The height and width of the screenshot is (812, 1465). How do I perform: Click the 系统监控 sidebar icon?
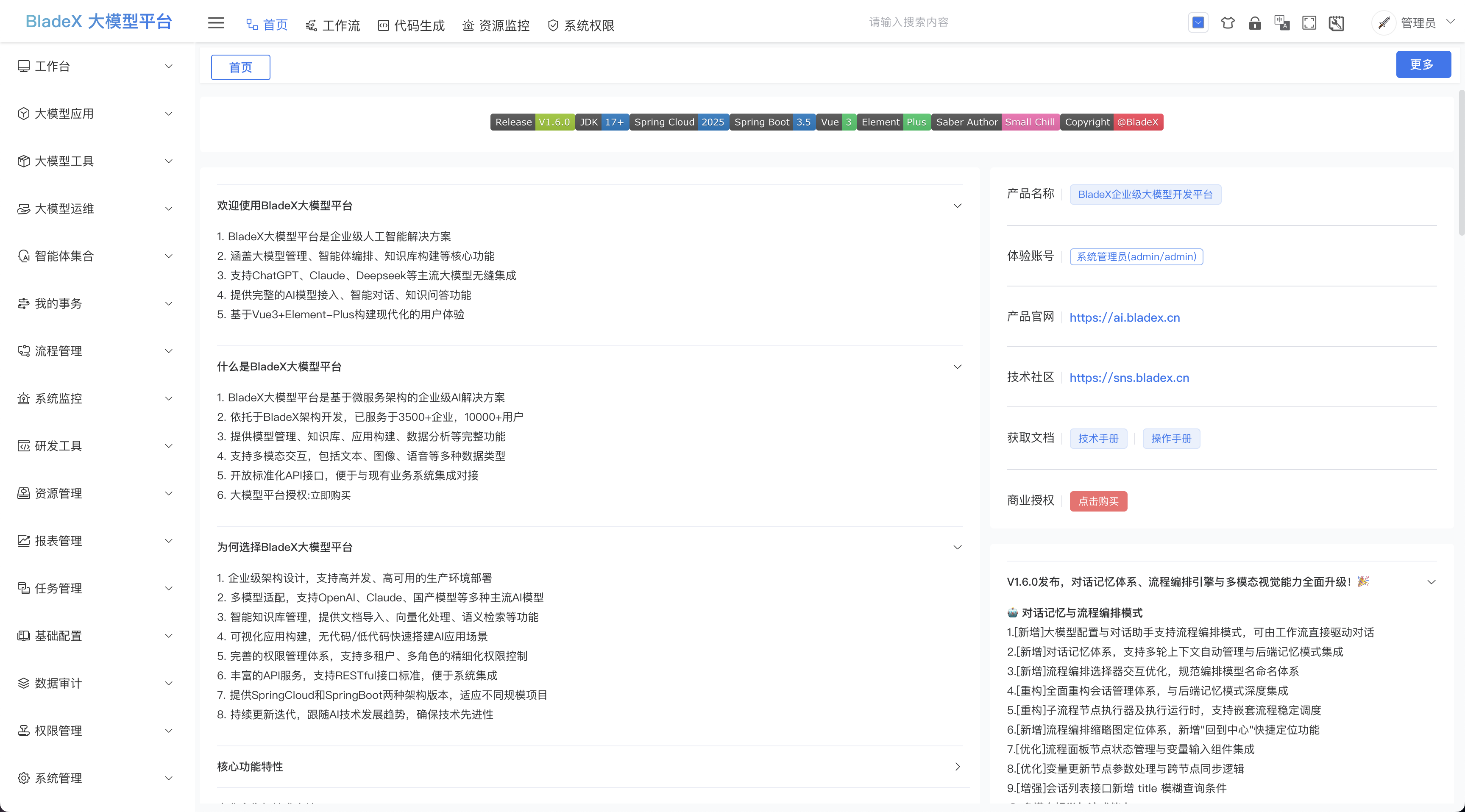point(23,399)
